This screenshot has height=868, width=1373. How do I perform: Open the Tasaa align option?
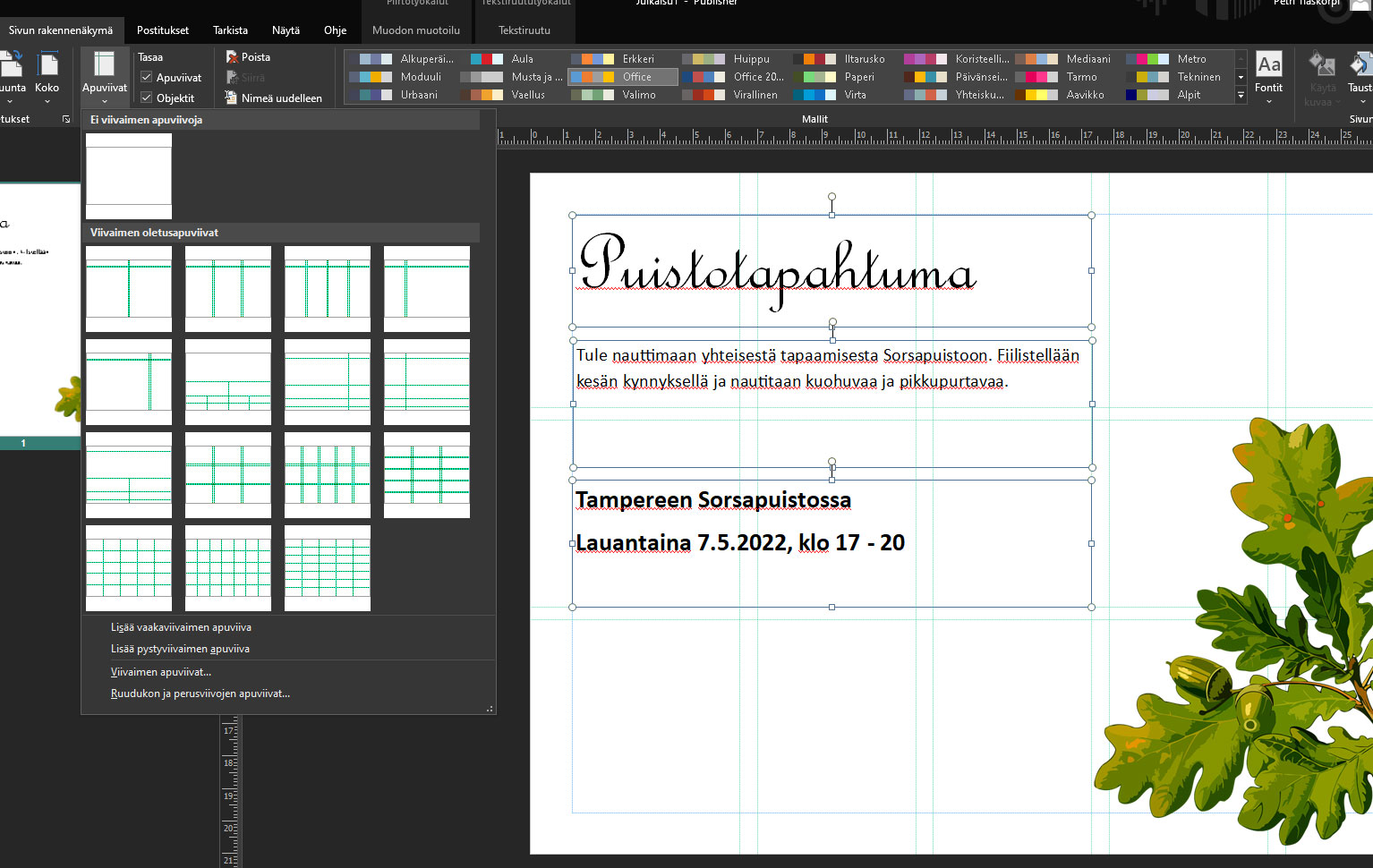(150, 56)
